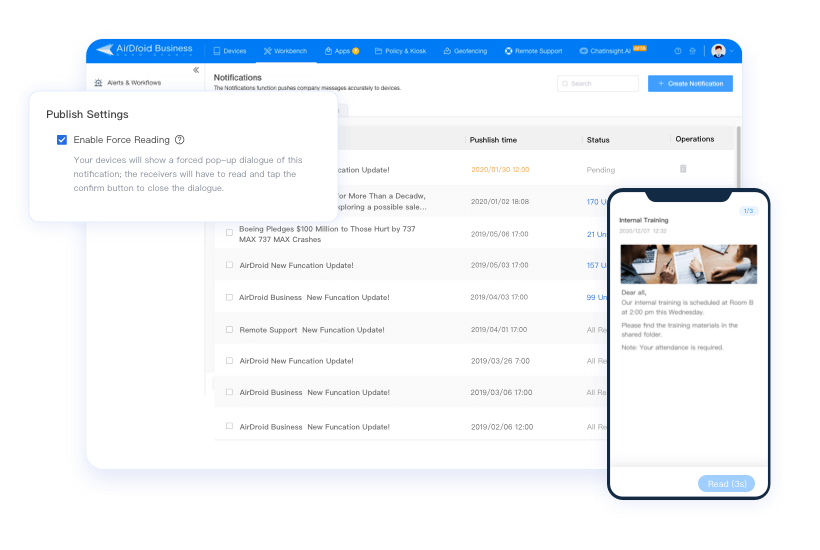This screenshot has height=550, width=820.
Task: Click the notifications table scrollbar
Action: (x=738, y=157)
